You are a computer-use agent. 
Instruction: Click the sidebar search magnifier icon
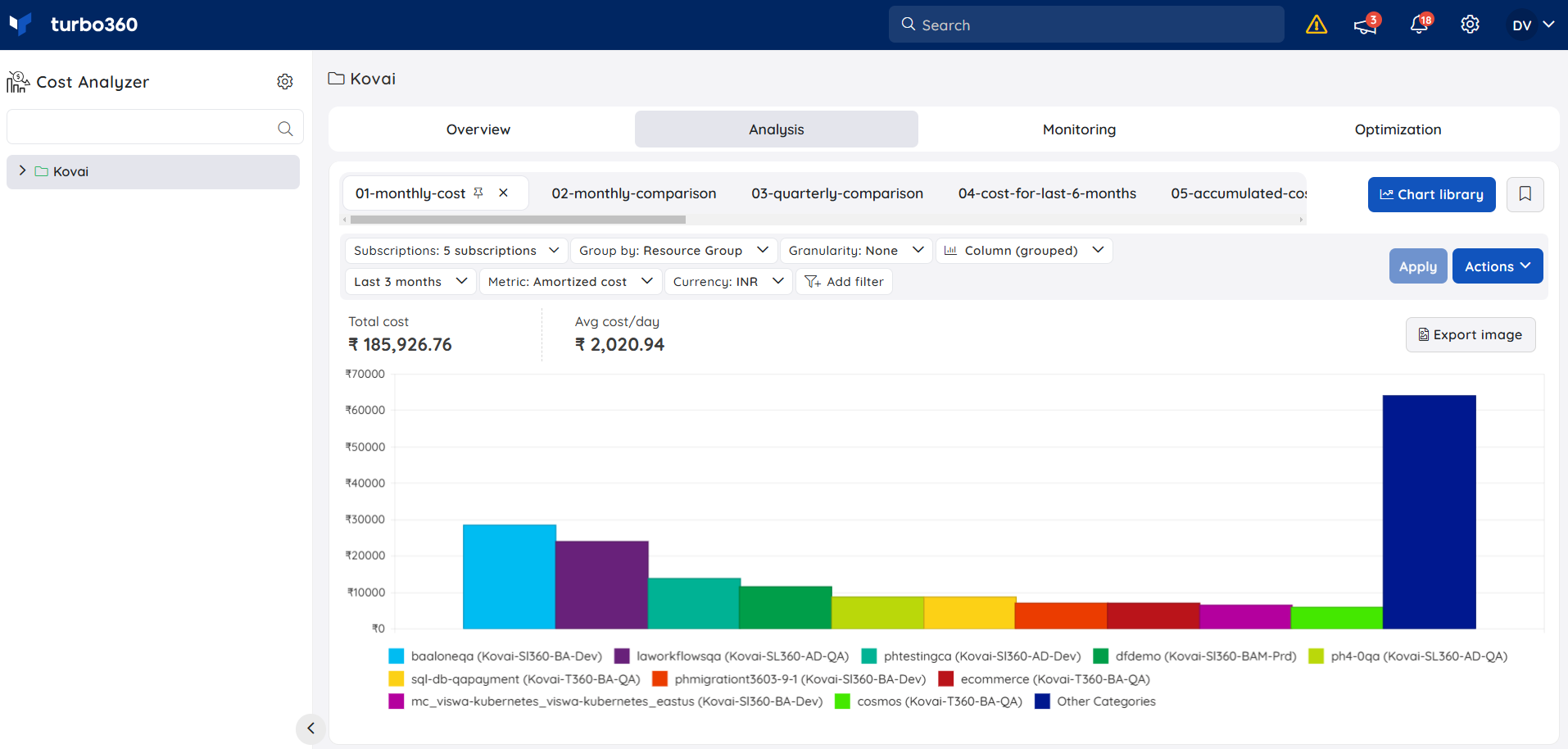285,128
